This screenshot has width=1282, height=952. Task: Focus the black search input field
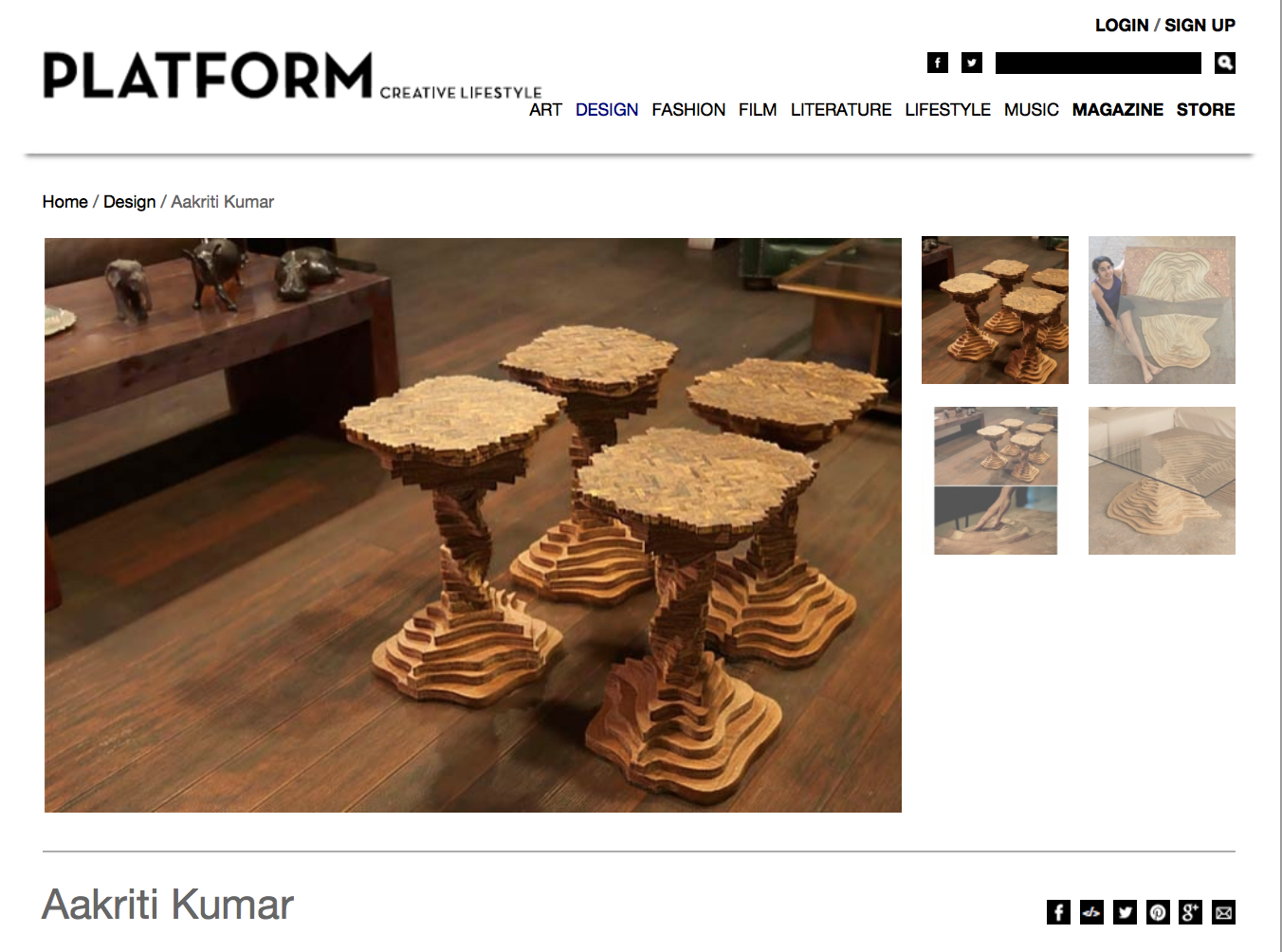pyautogui.click(x=1098, y=63)
